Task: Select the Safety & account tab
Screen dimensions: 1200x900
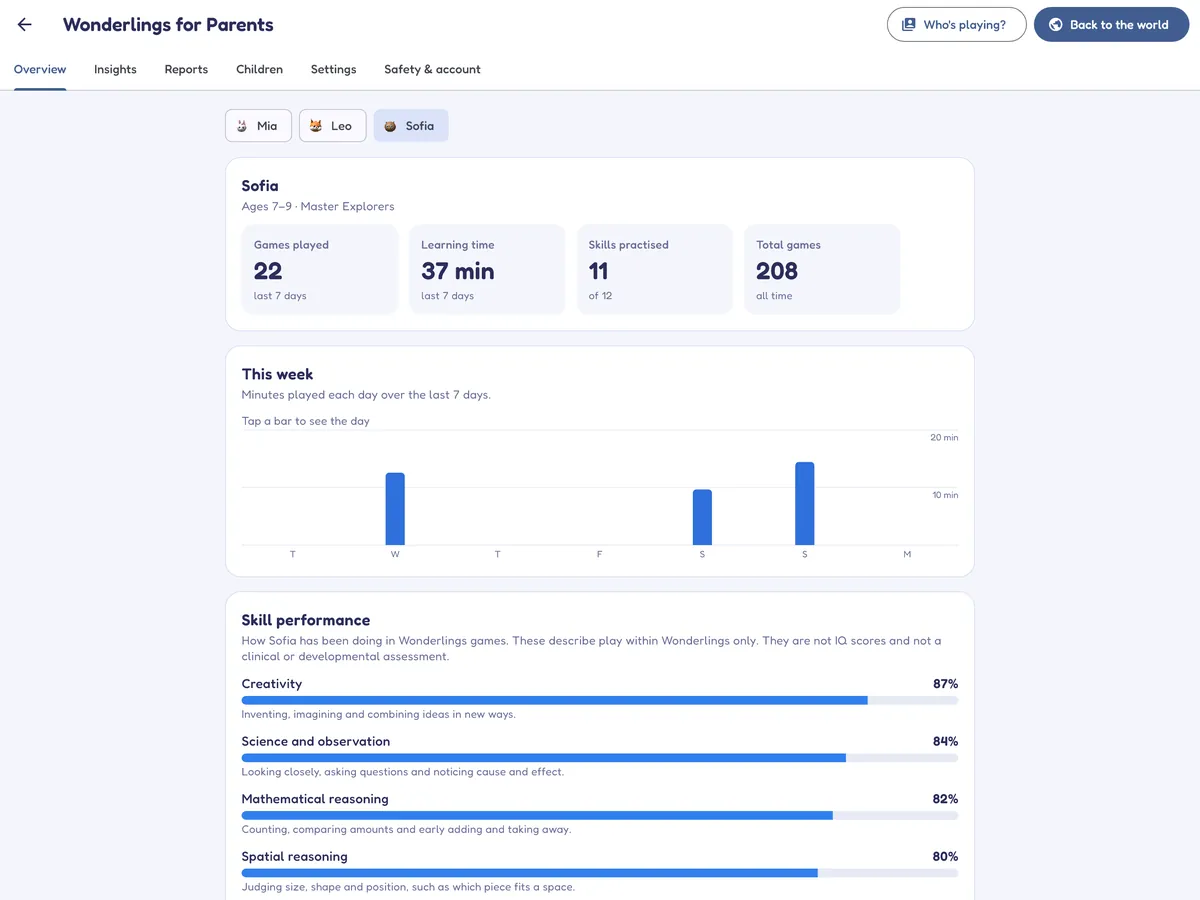Action: [x=432, y=70]
